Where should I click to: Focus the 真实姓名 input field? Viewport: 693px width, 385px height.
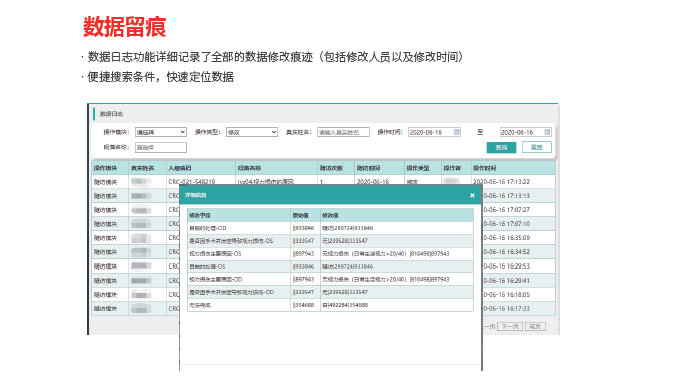(343, 132)
